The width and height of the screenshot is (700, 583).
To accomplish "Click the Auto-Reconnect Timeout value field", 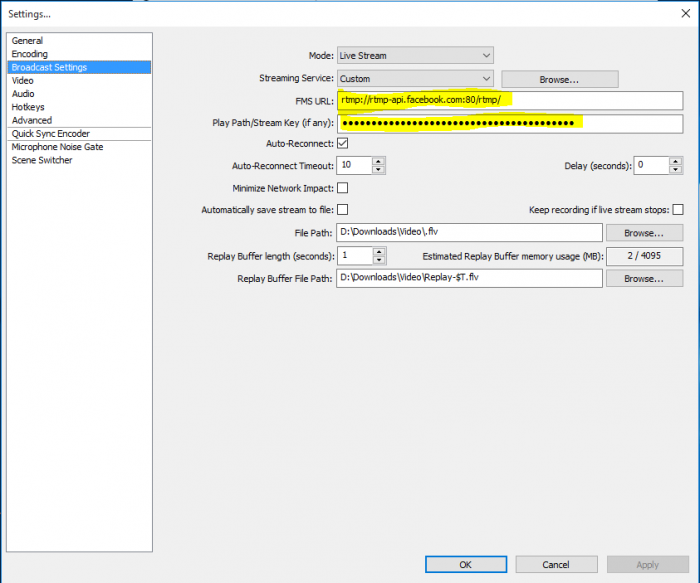I will [x=354, y=165].
